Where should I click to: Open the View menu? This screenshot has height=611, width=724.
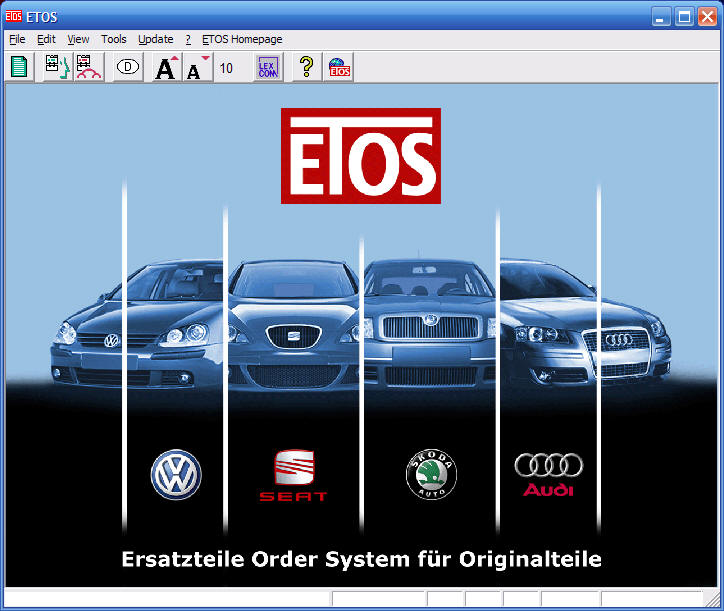click(78, 39)
